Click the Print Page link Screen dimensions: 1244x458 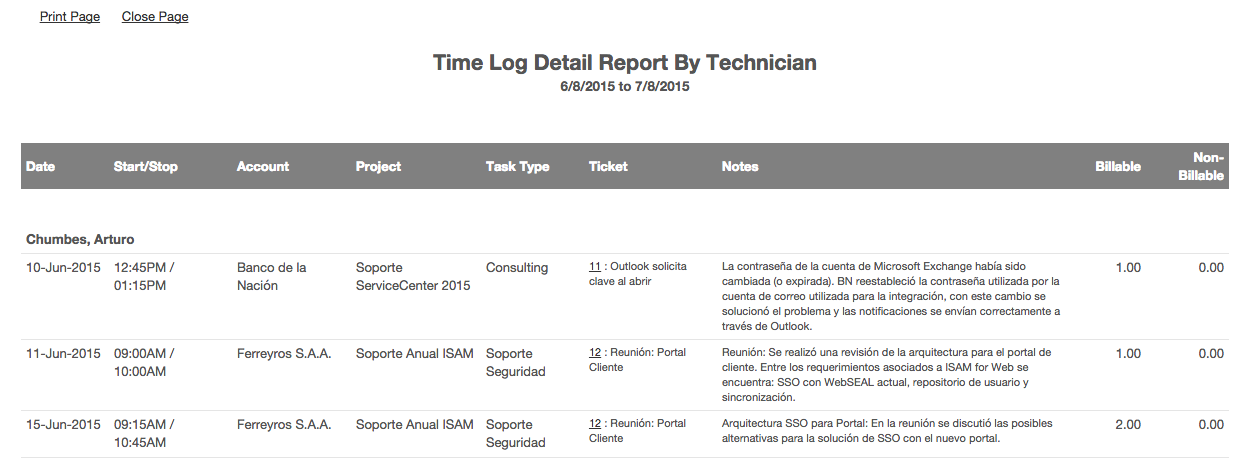(x=70, y=17)
